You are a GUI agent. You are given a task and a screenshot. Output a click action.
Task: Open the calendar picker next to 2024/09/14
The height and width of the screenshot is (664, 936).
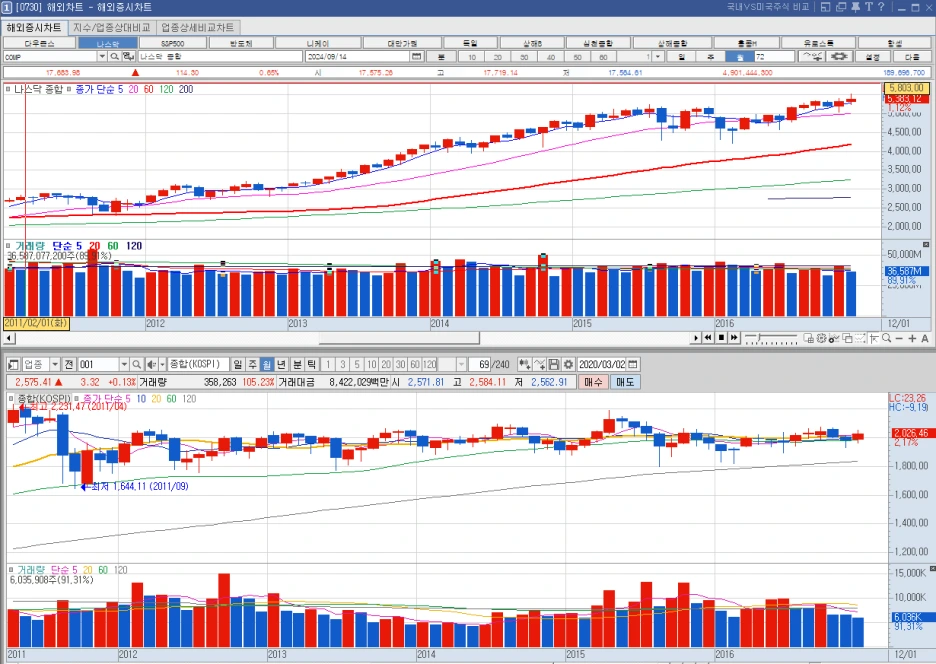417,57
